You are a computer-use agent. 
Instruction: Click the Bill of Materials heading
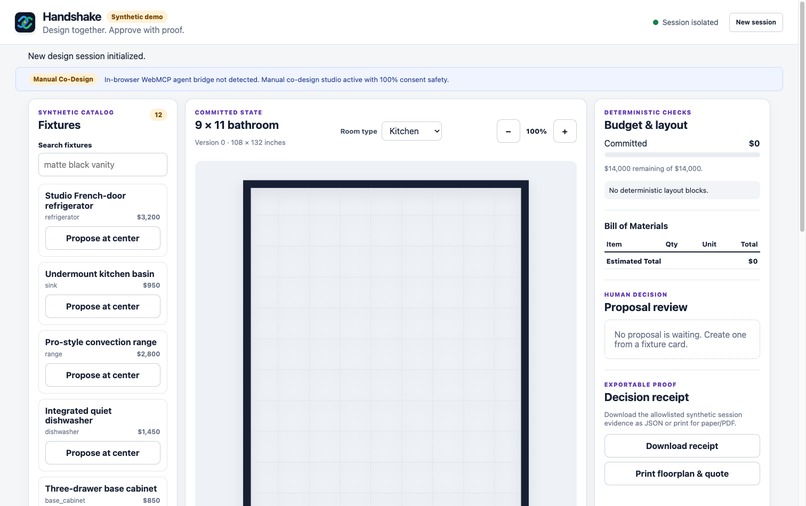click(636, 226)
